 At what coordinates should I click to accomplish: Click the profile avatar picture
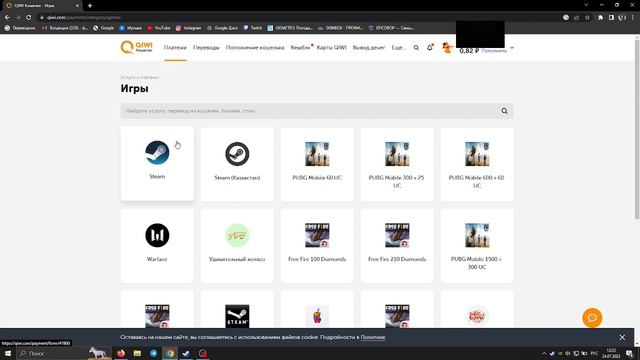(x=448, y=48)
